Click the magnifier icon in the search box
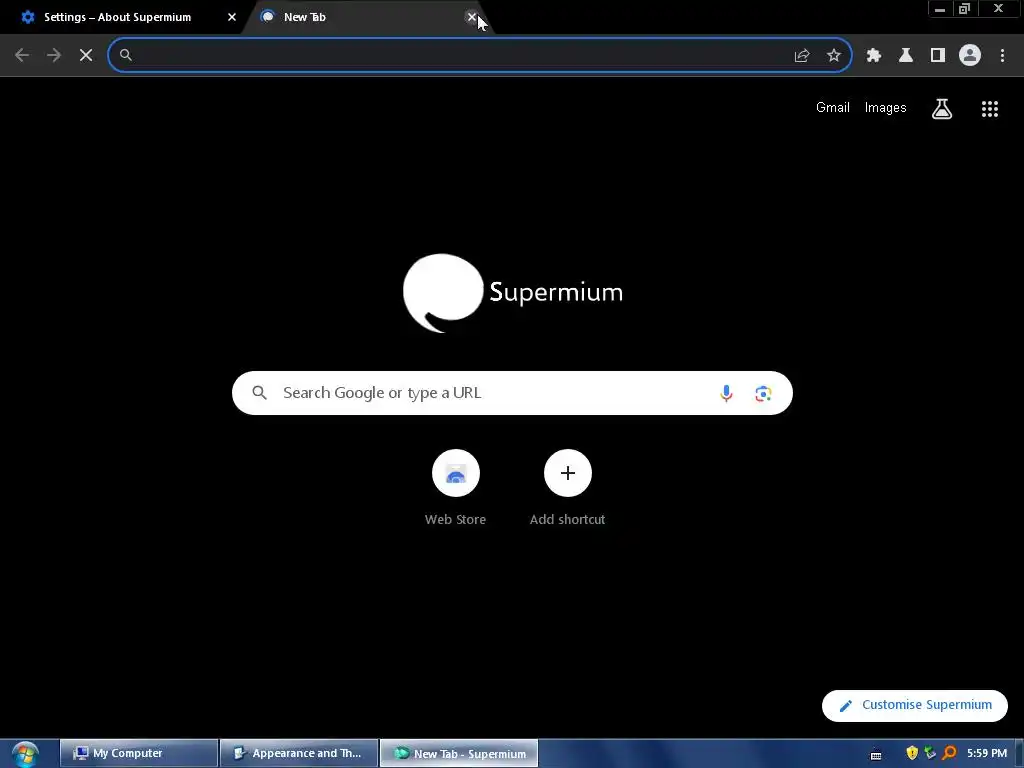Image resolution: width=1024 pixels, height=768 pixels. coord(259,393)
